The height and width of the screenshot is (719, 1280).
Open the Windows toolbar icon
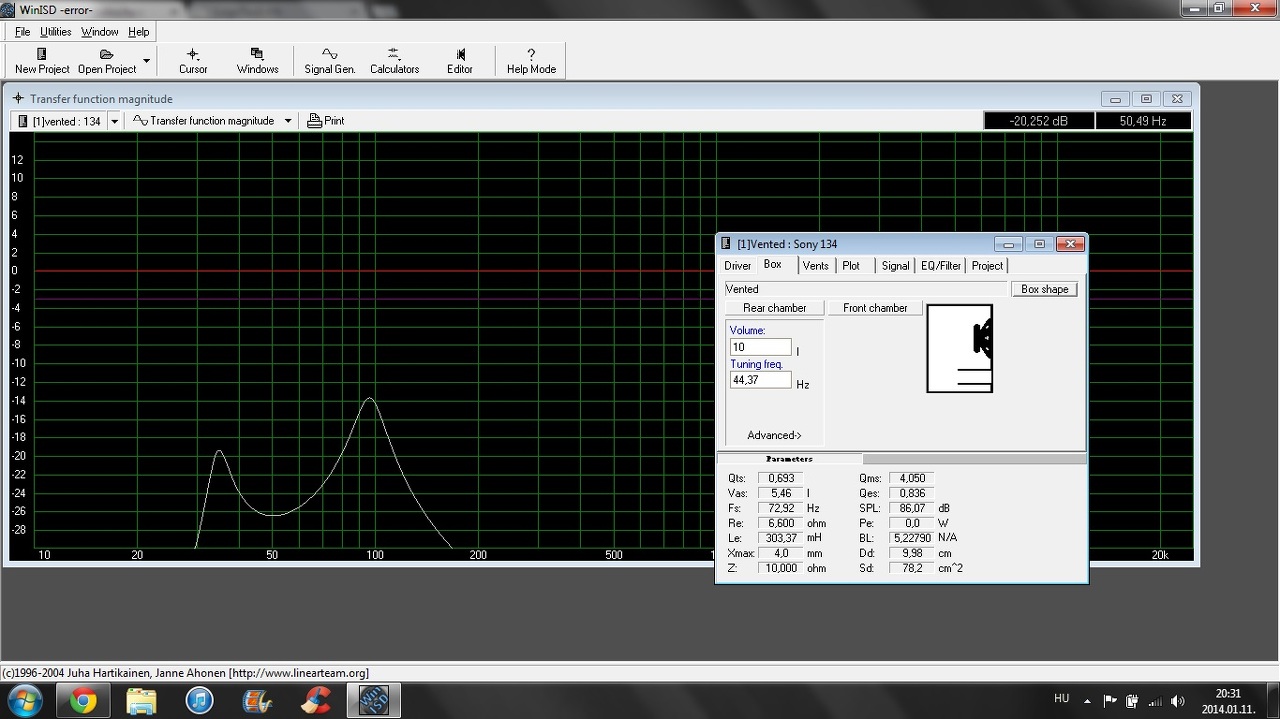tap(257, 61)
